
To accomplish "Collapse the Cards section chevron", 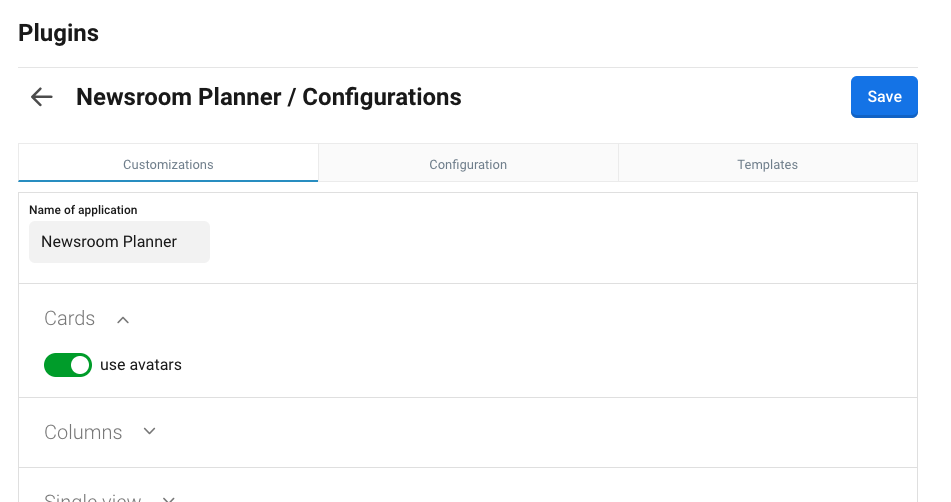I will tap(123, 320).
